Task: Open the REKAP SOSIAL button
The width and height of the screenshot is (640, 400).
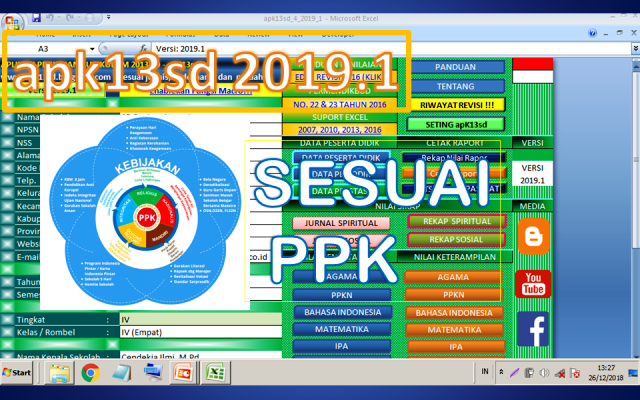Action: (456, 240)
